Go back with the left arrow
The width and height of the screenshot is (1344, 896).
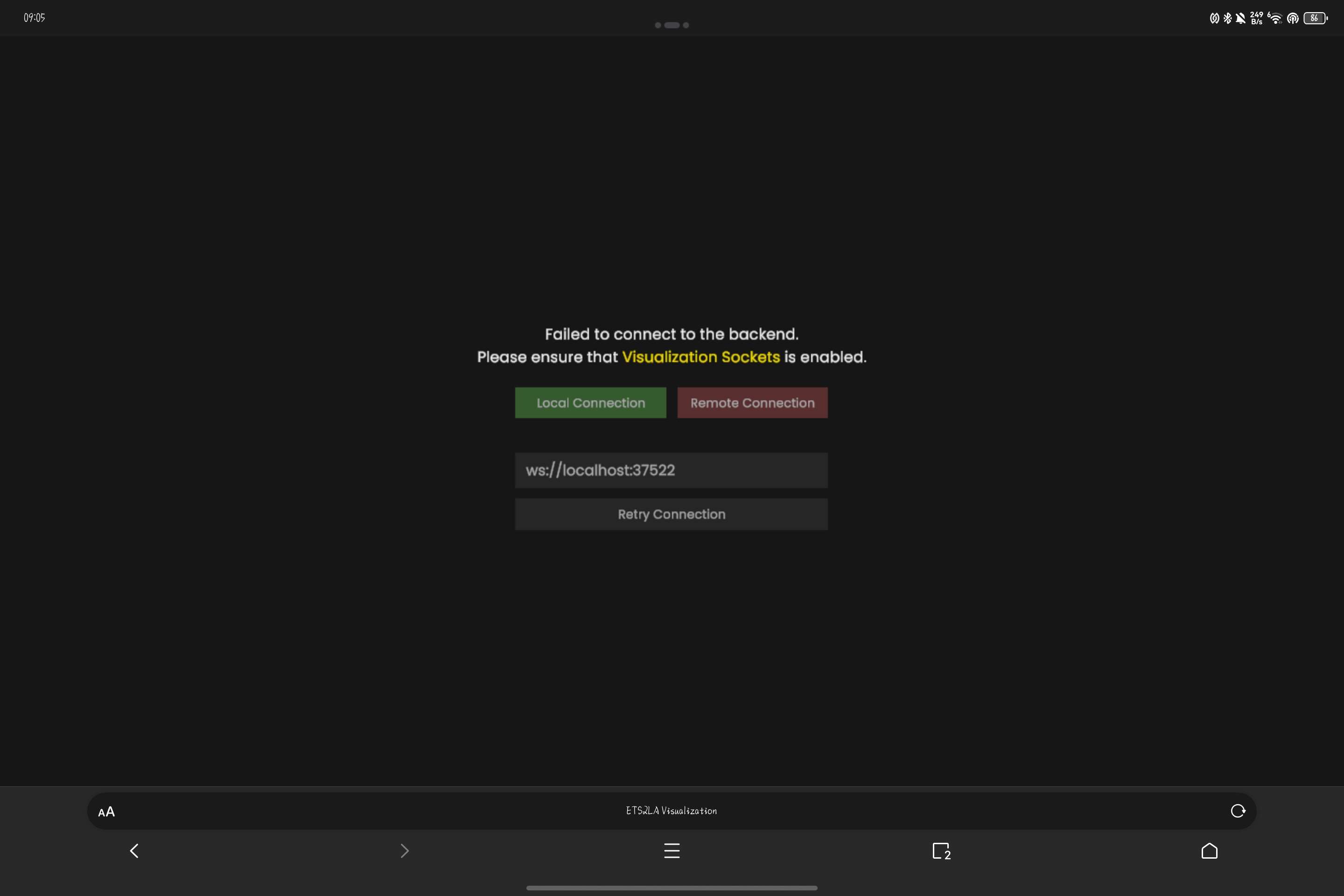tap(134, 851)
